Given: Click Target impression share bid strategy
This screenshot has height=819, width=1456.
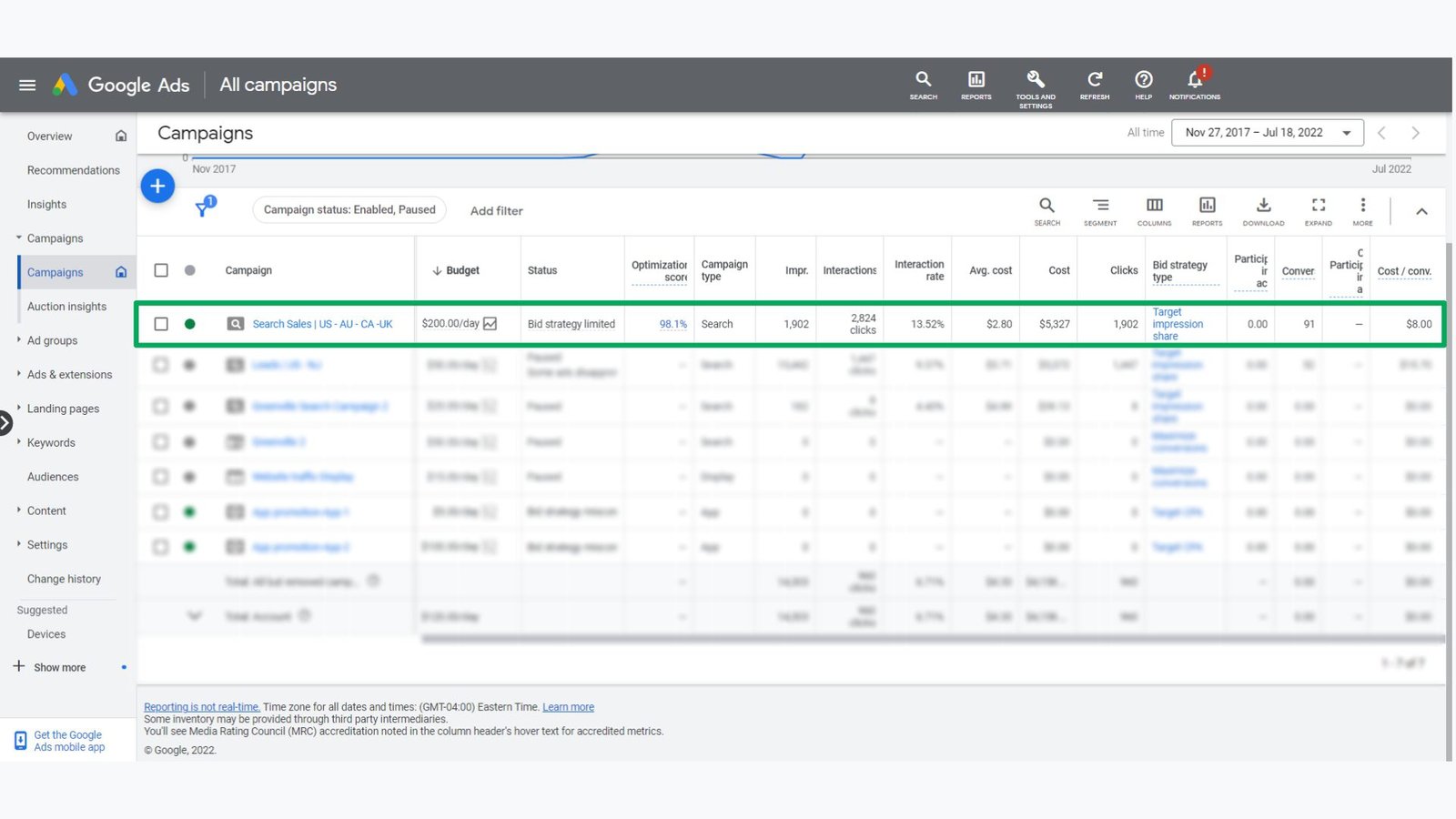Looking at the screenshot, I should coord(1178,324).
